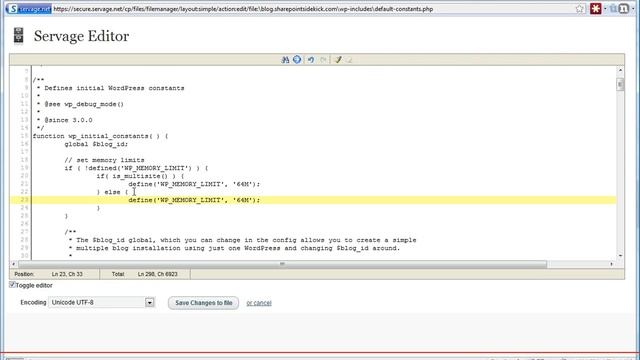Click the servage.net site identity badge
Image resolution: width=640 pixels, height=360 pixels.
[x=29, y=9]
